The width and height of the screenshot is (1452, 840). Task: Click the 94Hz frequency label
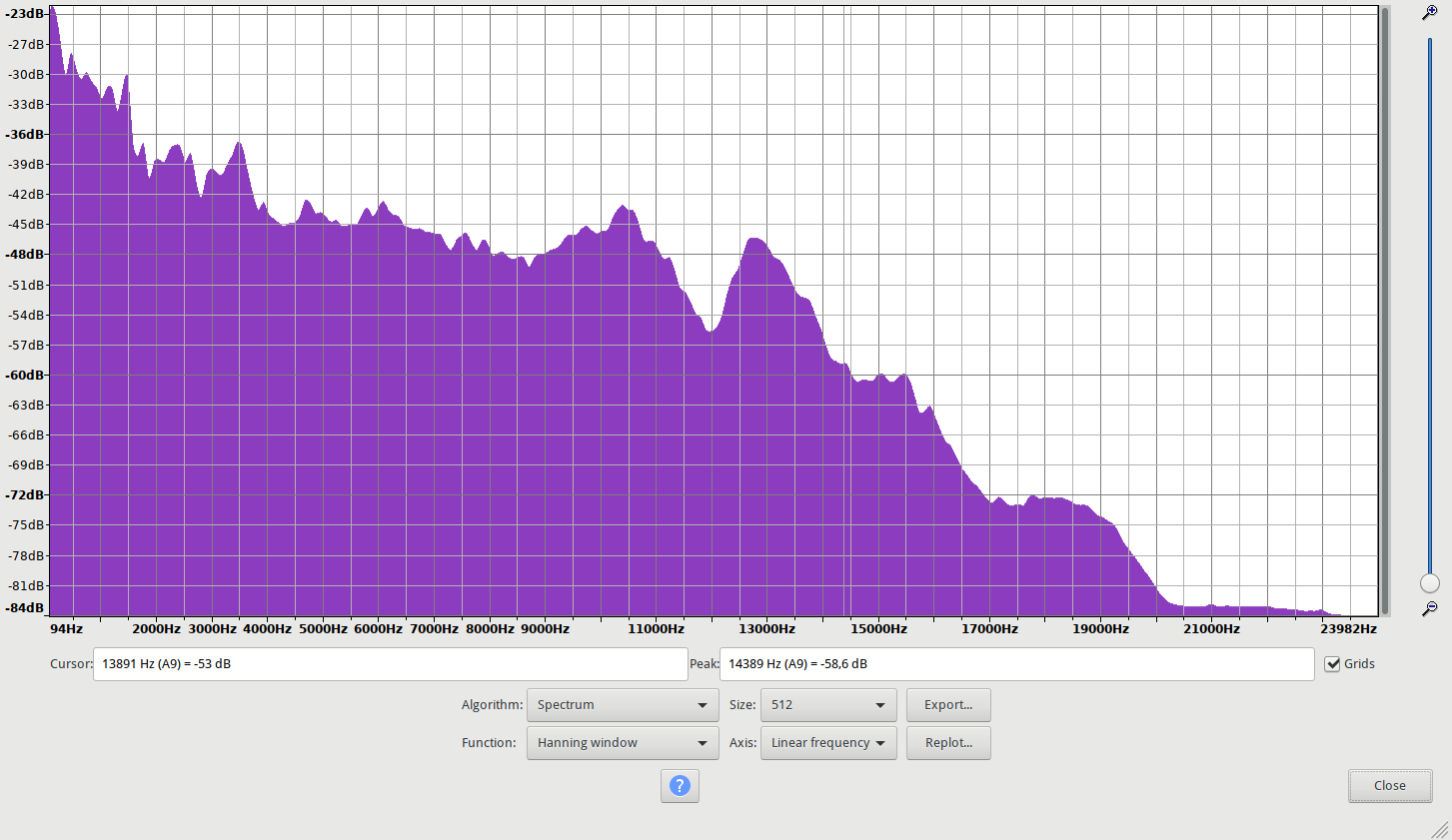(x=67, y=629)
